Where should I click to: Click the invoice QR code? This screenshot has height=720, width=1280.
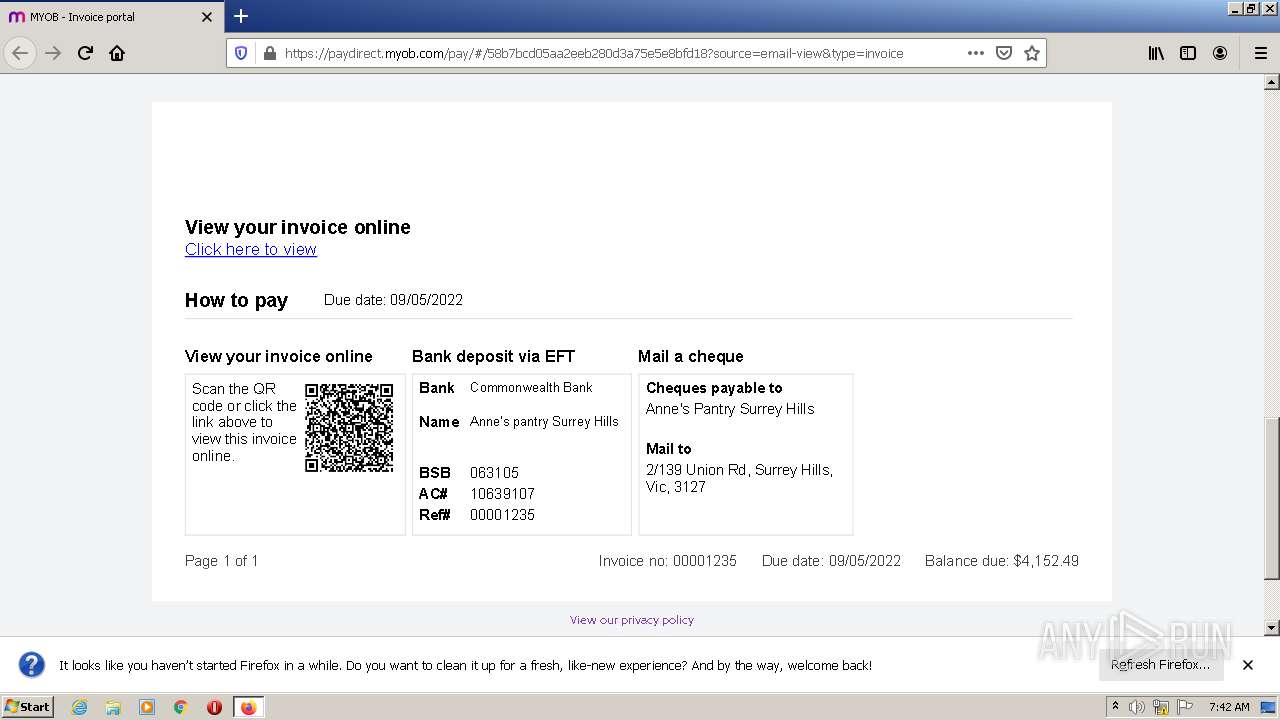(349, 428)
